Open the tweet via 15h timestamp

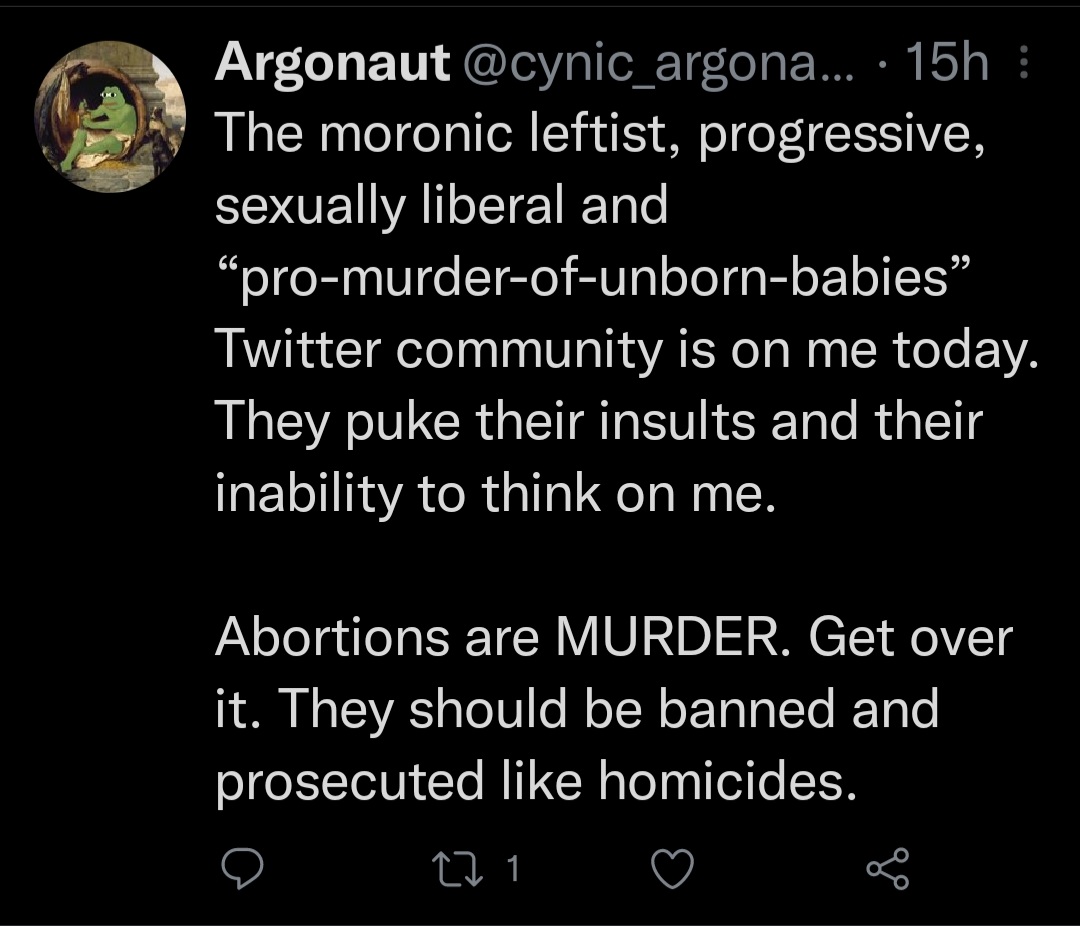(947, 63)
